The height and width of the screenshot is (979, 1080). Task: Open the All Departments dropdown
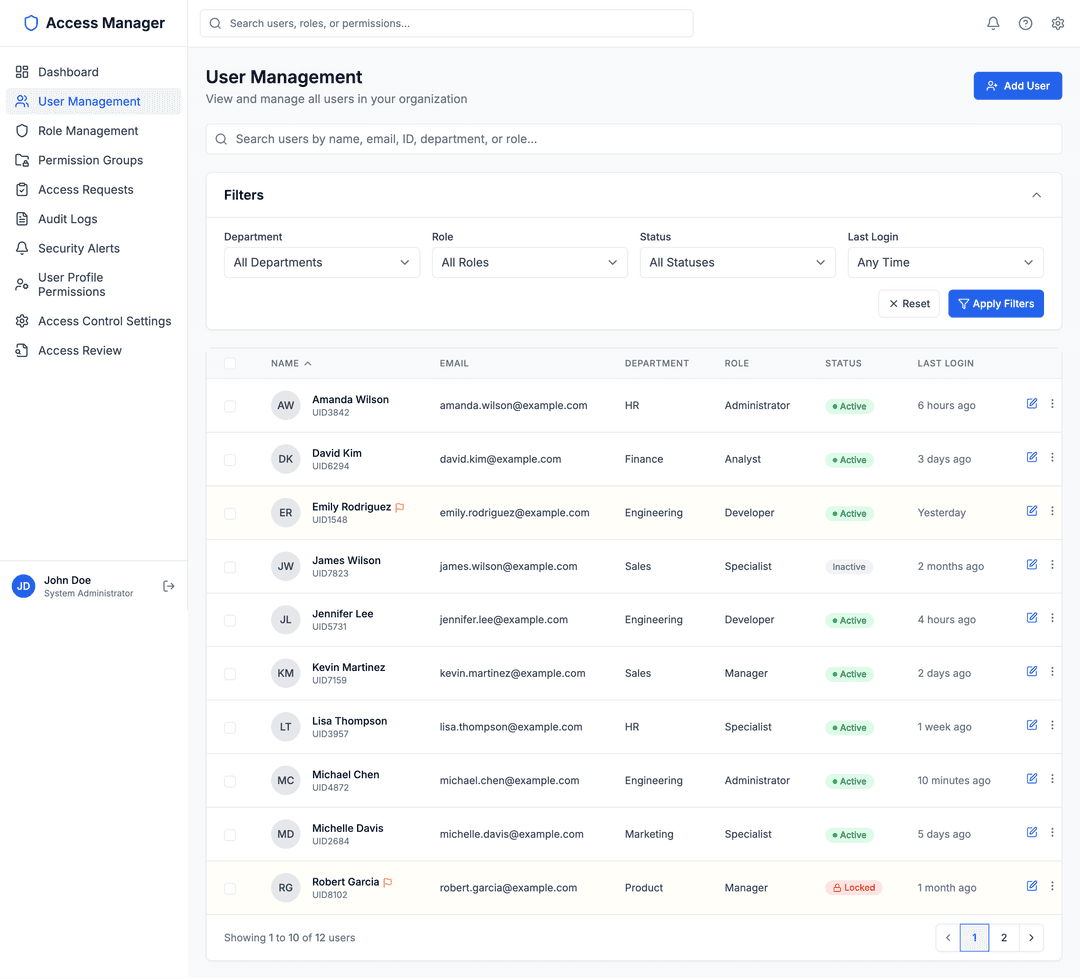321,262
